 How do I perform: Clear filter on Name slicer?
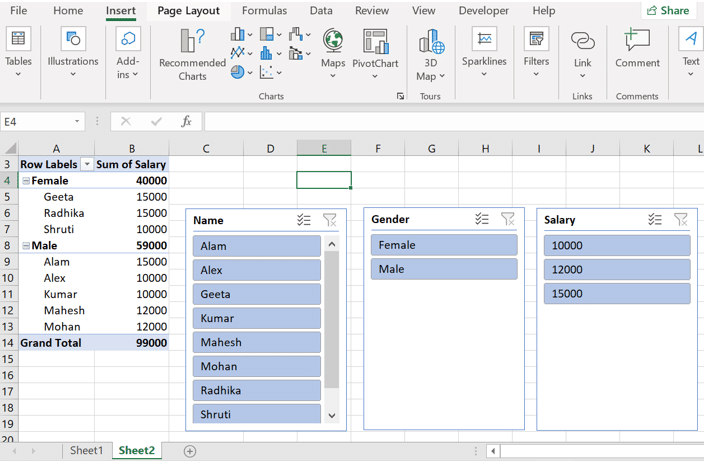330,220
